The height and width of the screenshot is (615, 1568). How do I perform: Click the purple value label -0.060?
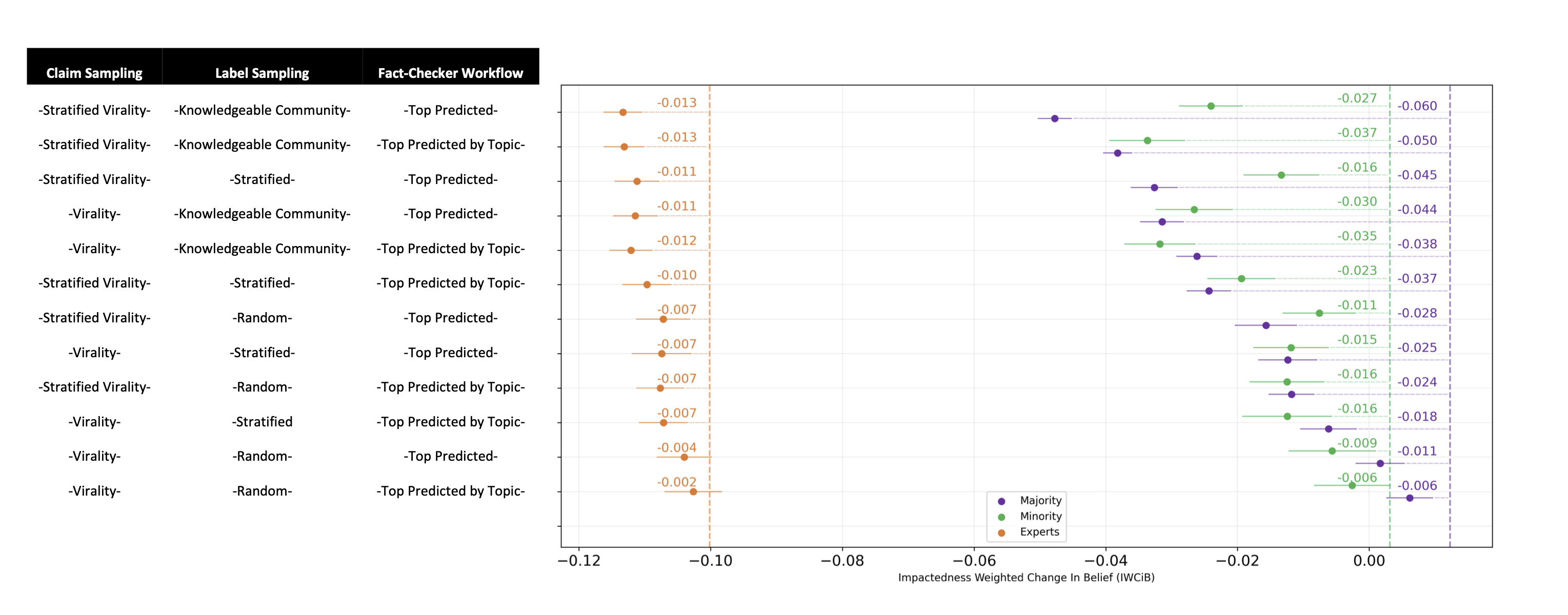click(1417, 106)
